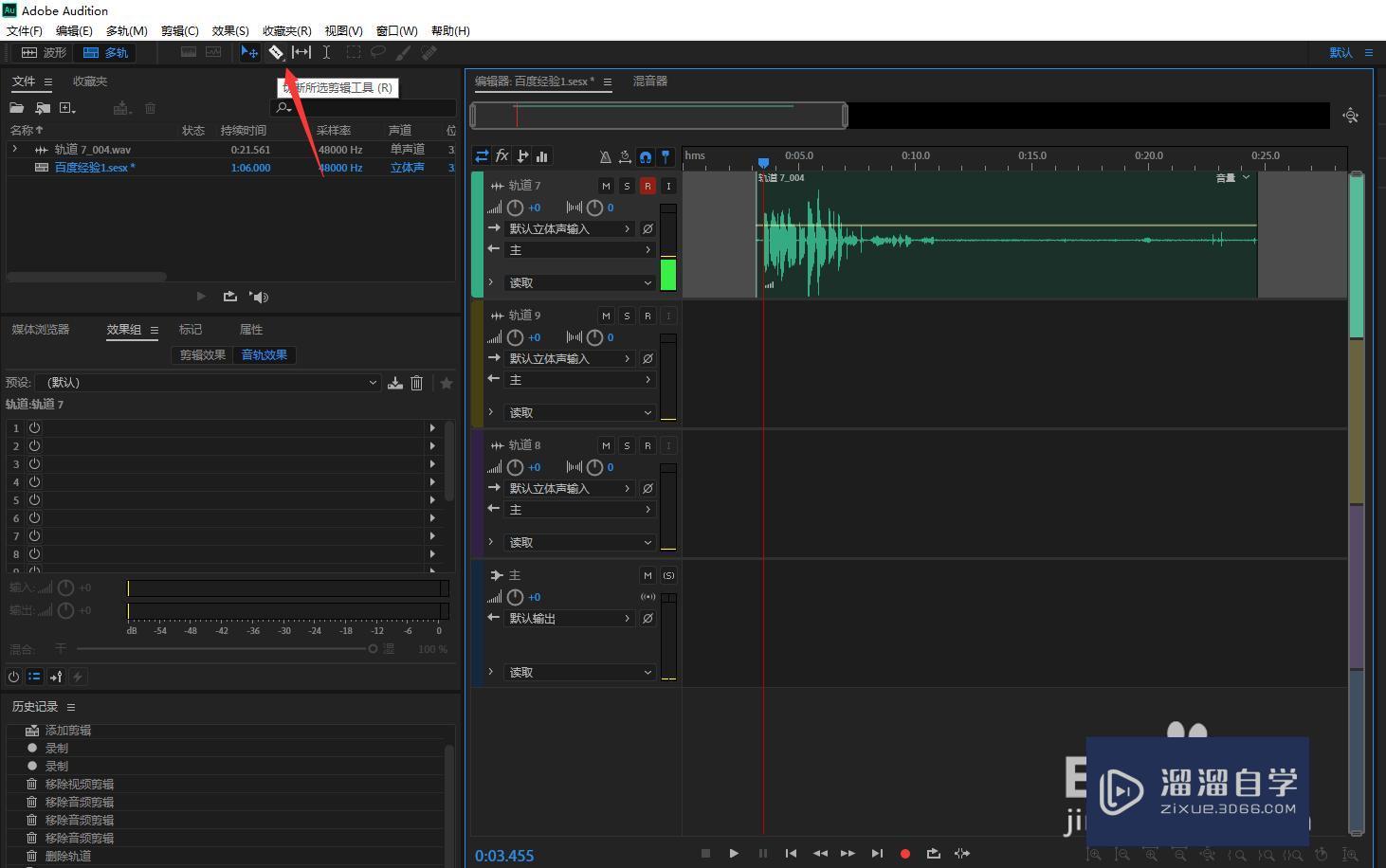
Task: Switch to the 媒体浏览器 tab
Action: tap(41, 330)
